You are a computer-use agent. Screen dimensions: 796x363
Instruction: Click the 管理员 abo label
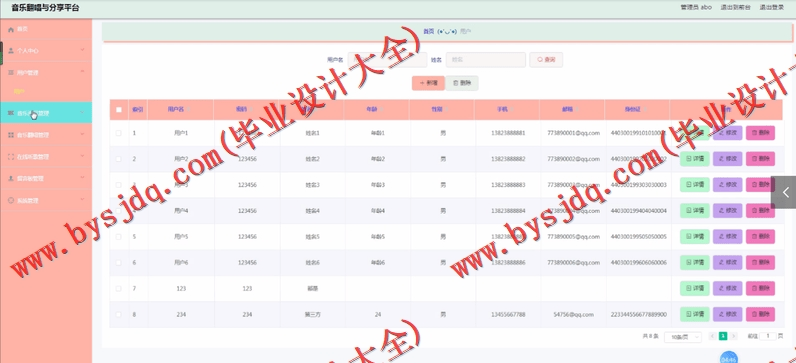tap(696, 8)
